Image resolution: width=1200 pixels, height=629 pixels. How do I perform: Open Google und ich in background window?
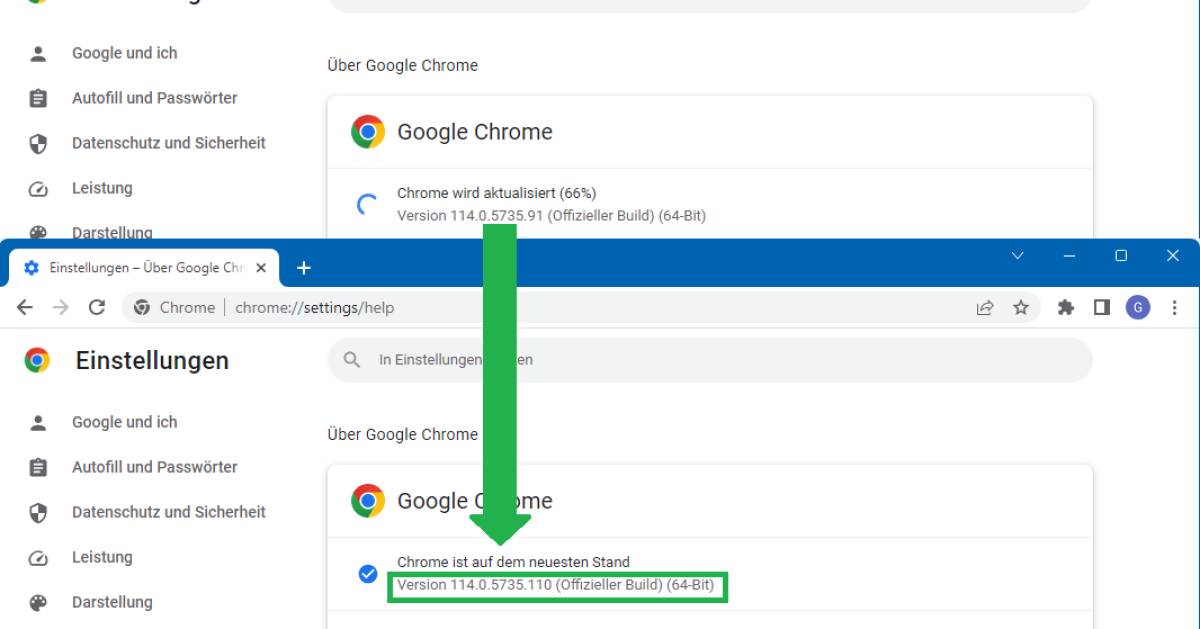(125, 53)
